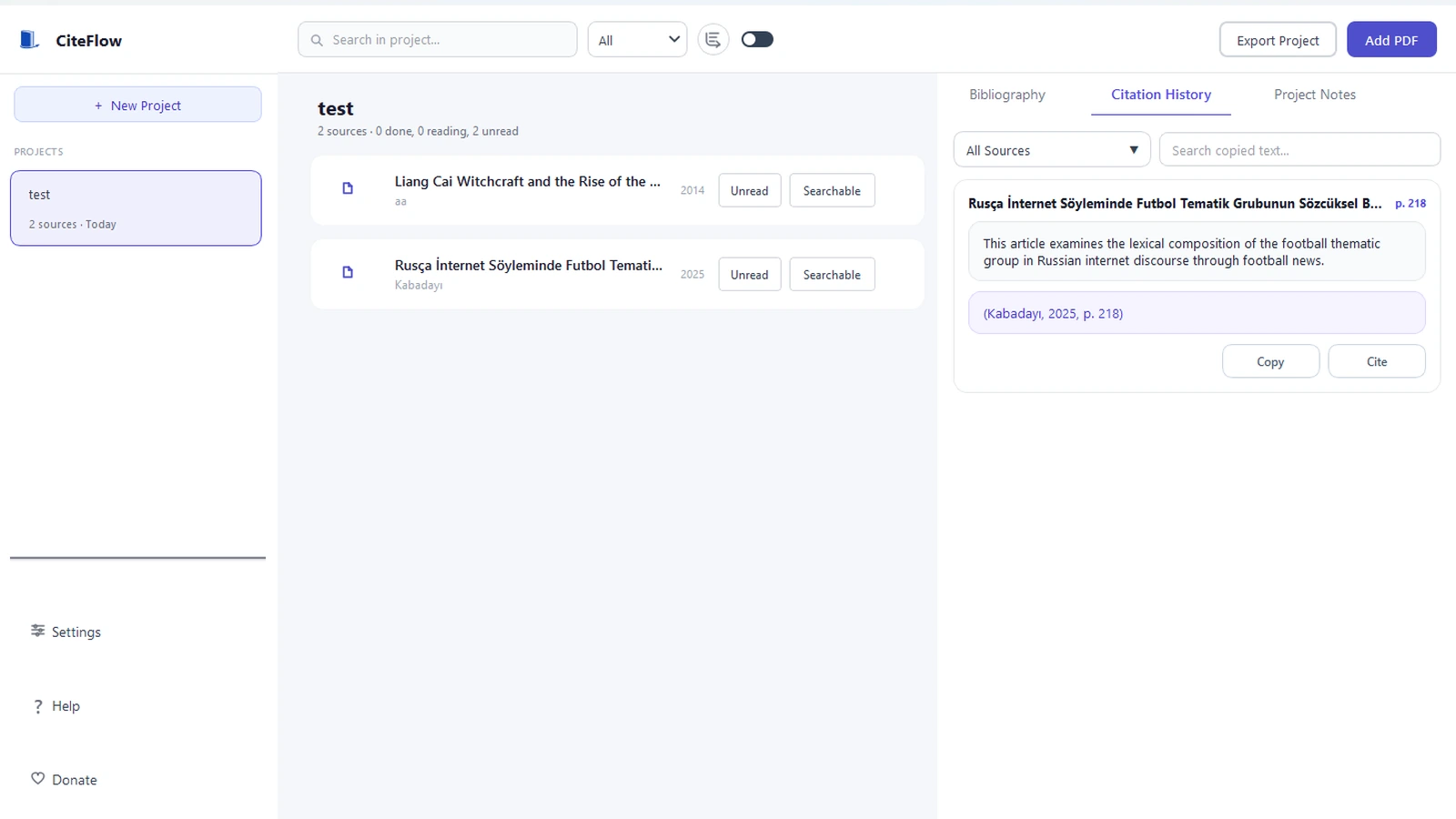Open Help via the question mark icon

pos(37,706)
